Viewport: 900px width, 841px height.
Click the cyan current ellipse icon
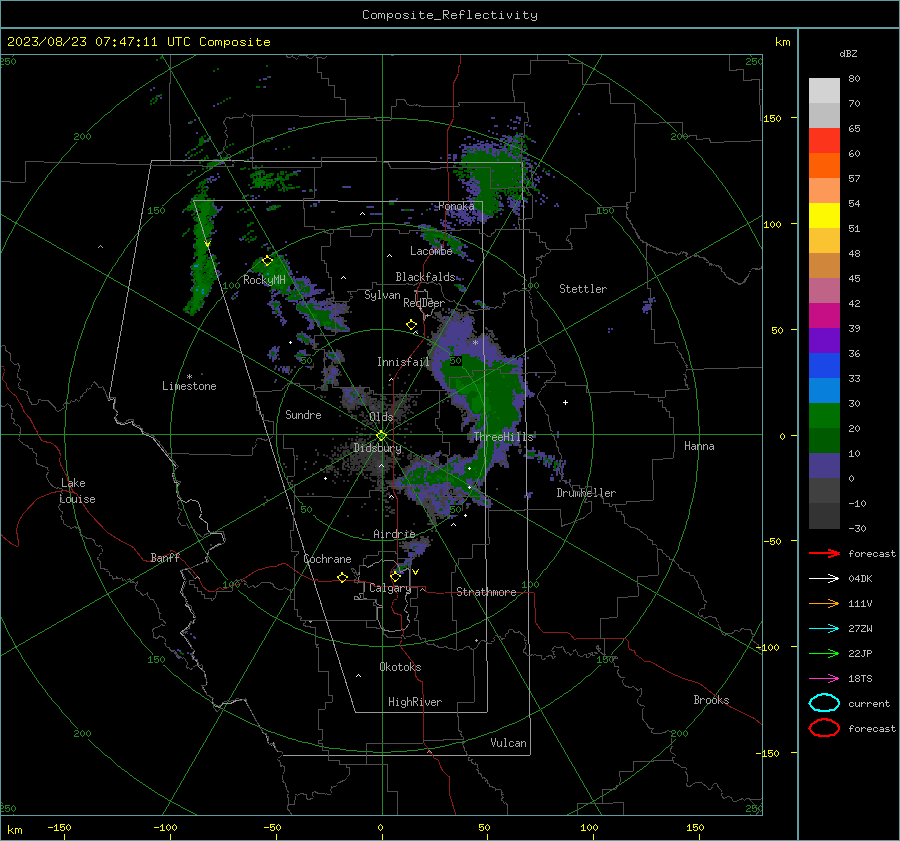point(824,703)
